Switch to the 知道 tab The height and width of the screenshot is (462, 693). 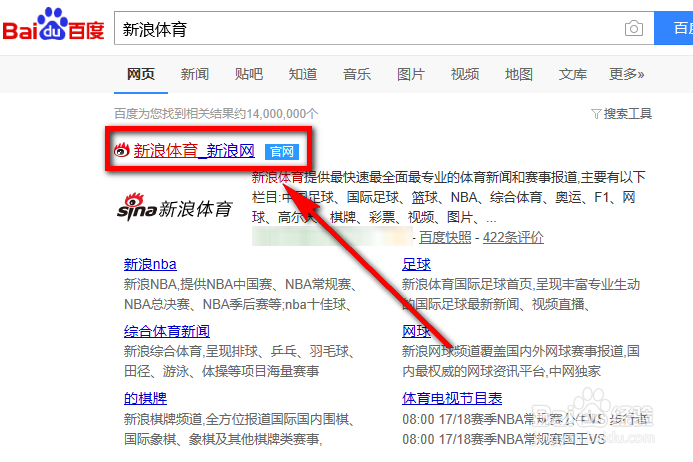coord(303,74)
